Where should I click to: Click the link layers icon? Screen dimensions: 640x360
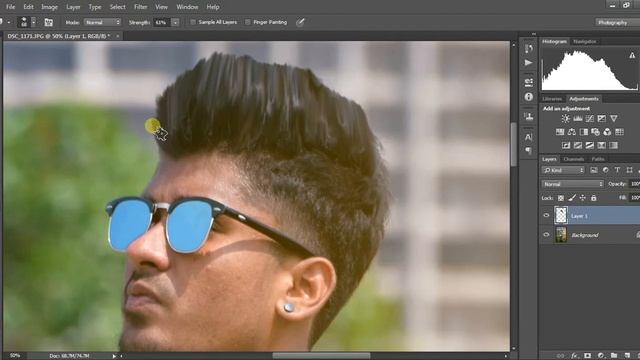click(561, 356)
